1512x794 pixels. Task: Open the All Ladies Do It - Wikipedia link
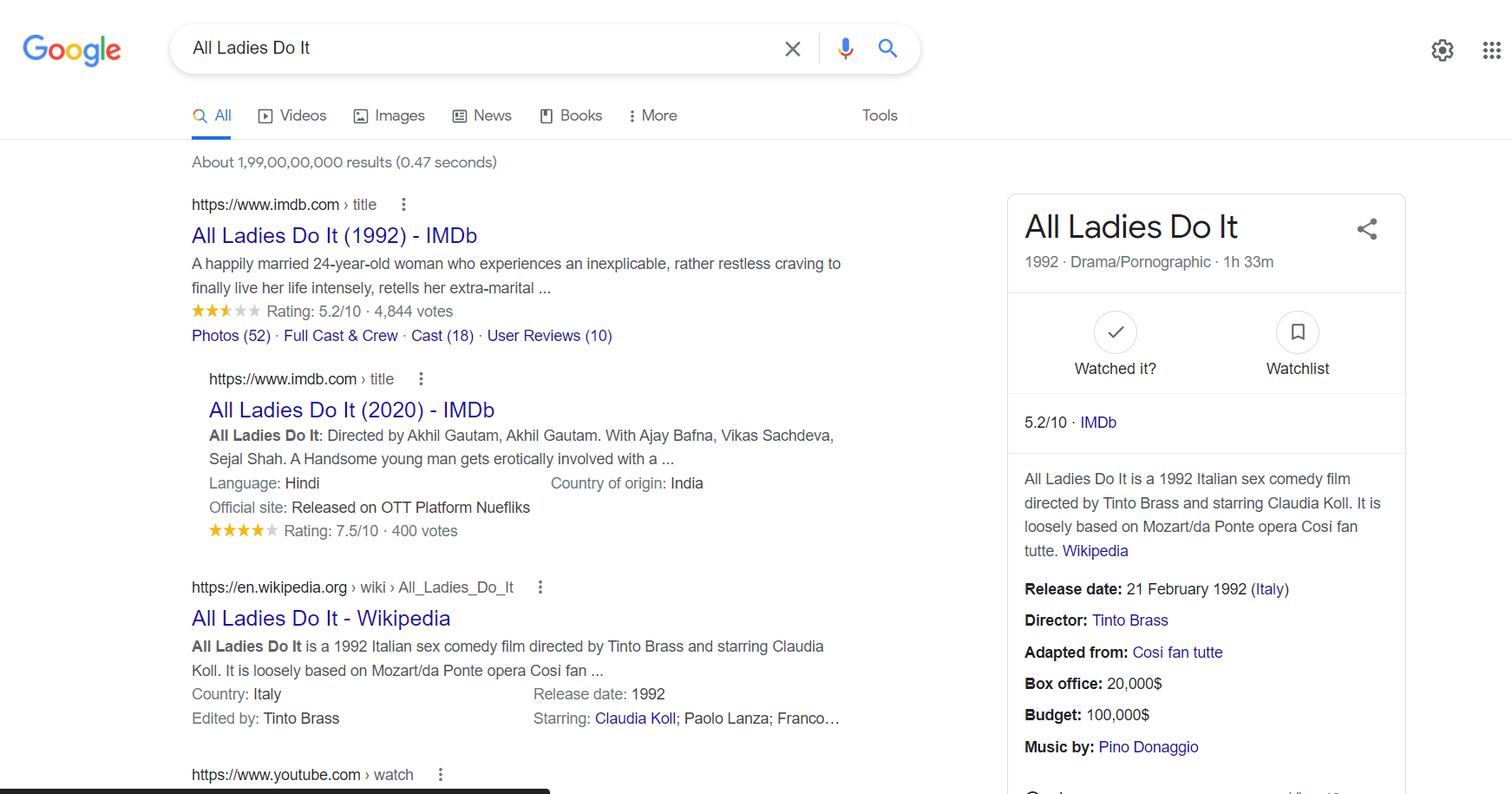click(x=321, y=619)
